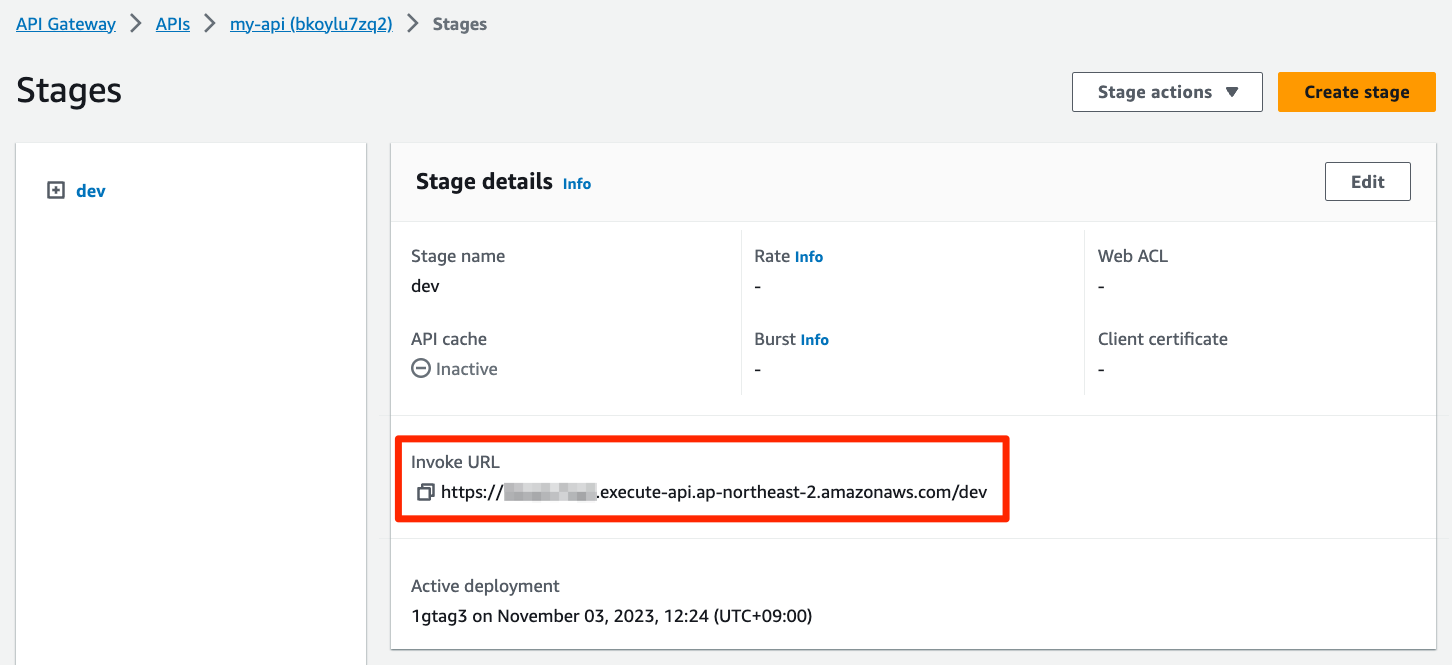Image resolution: width=1452 pixels, height=665 pixels.
Task: Open the Stage actions dropdown
Action: coord(1166,92)
